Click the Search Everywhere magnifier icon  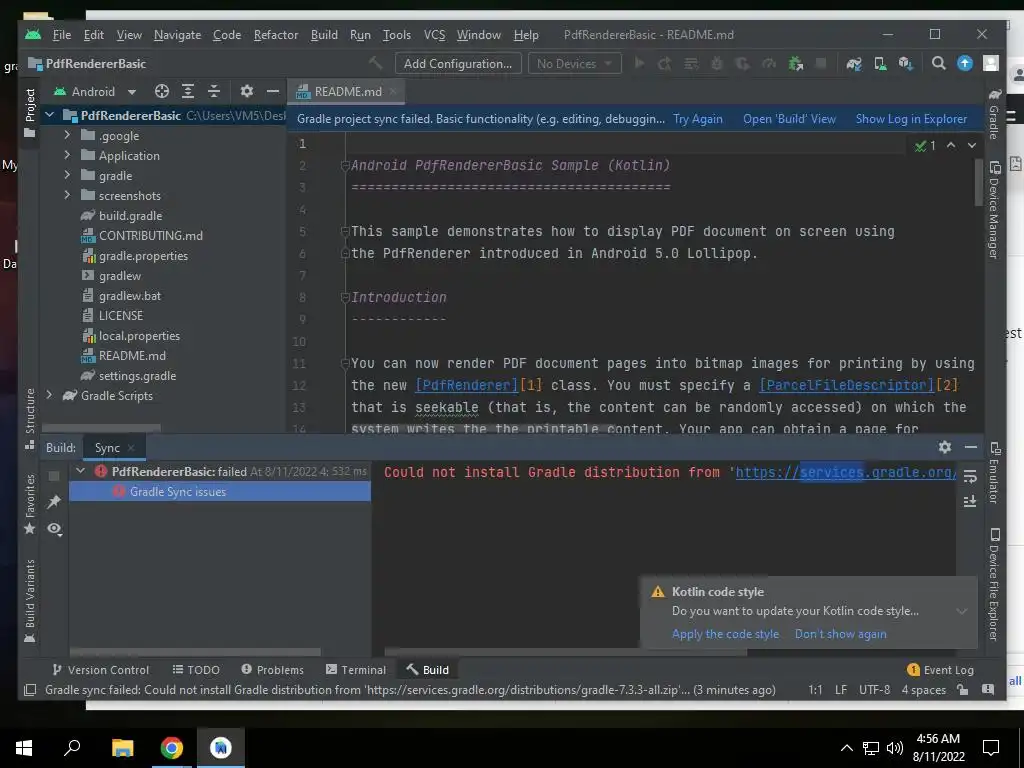[938, 63]
